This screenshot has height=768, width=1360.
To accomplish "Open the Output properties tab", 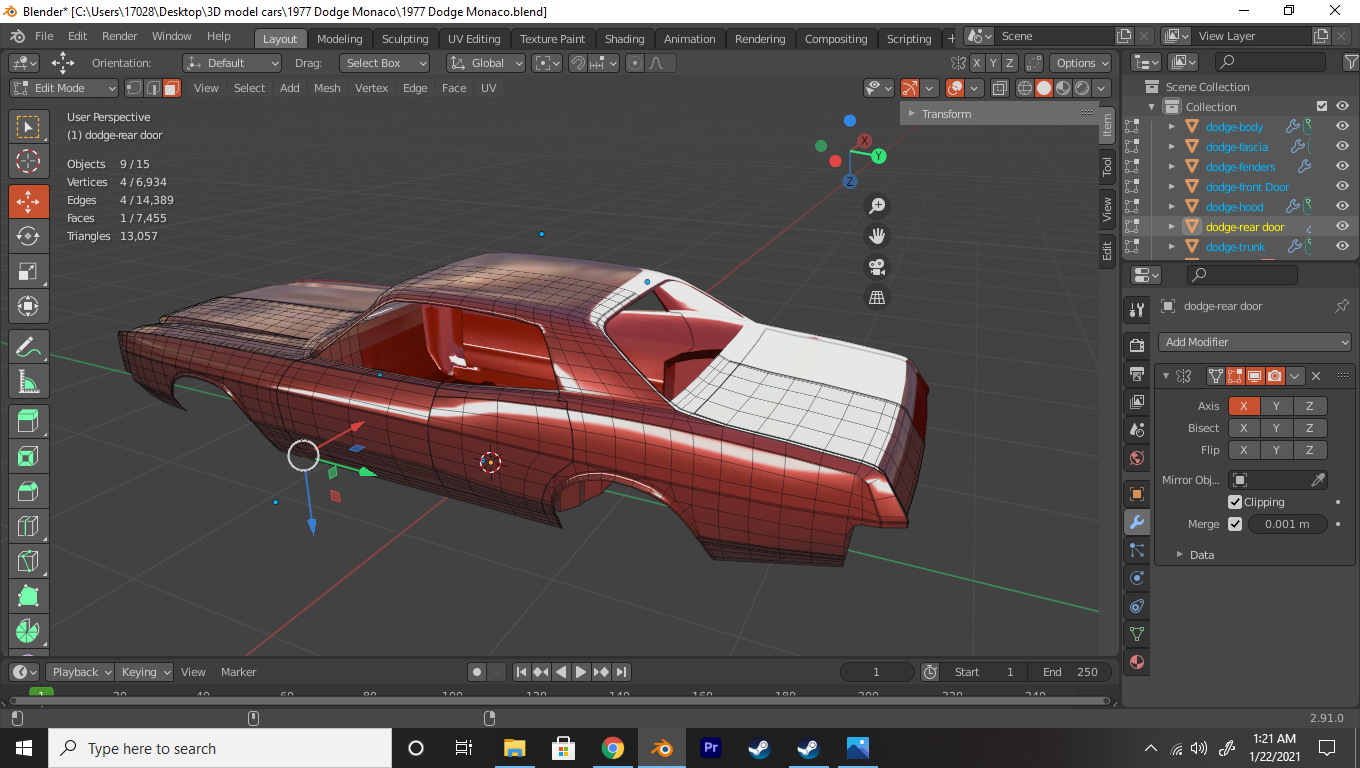I will pyautogui.click(x=1137, y=374).
